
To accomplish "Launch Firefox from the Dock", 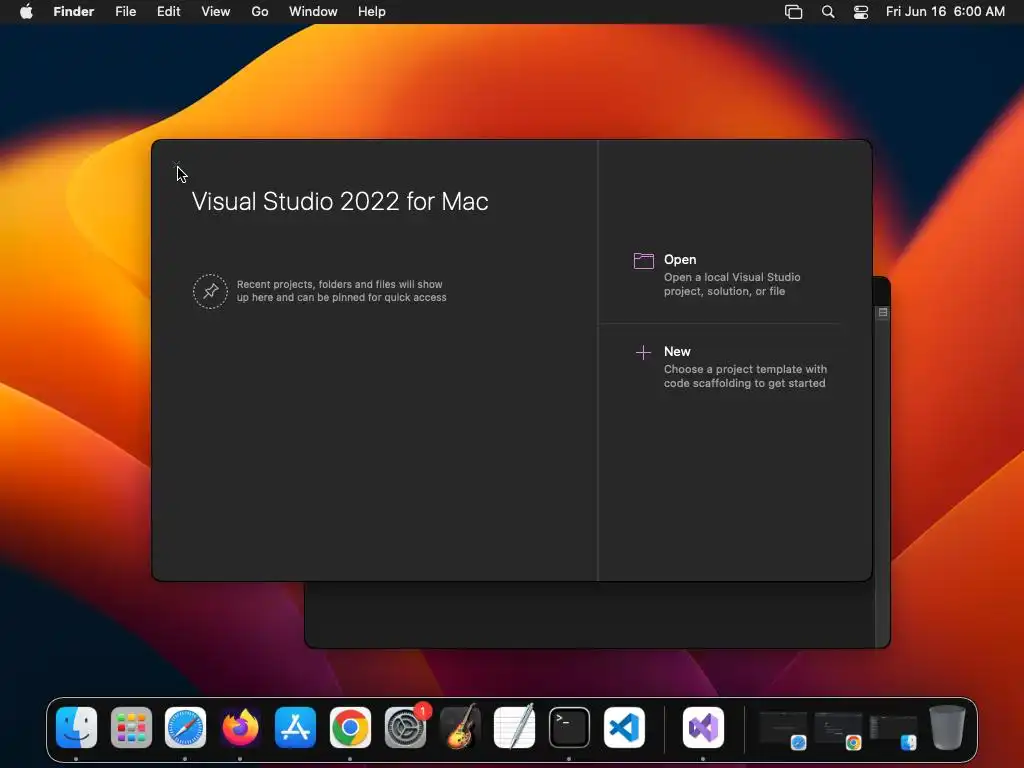I will pos(240,728).
